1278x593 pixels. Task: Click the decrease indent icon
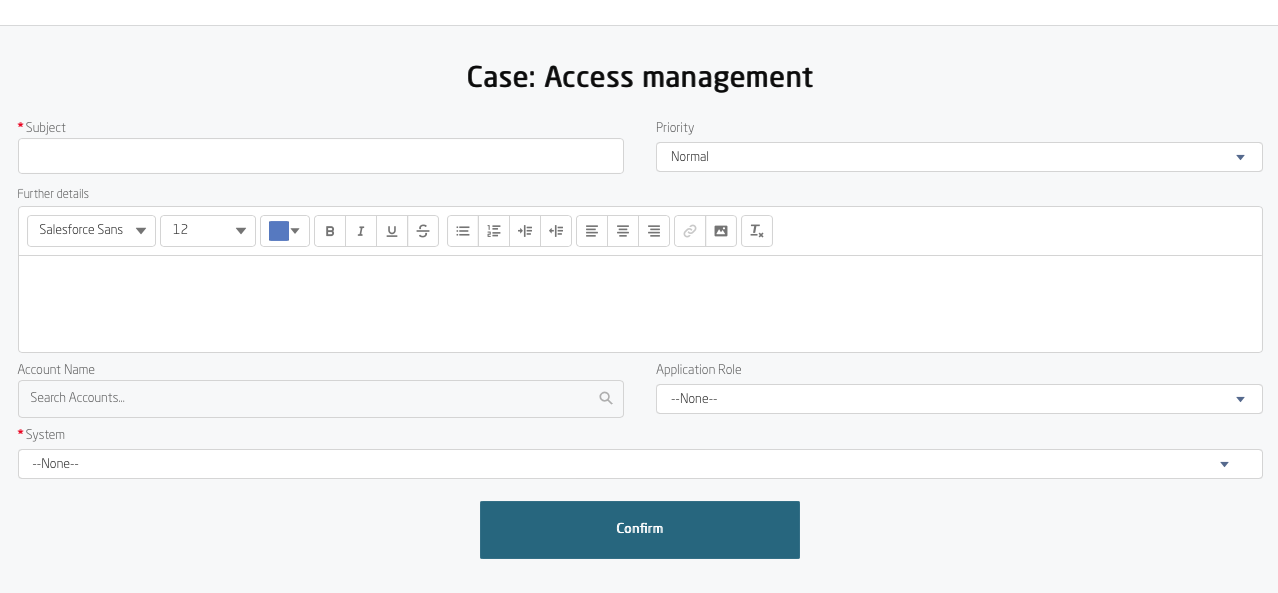556,231
